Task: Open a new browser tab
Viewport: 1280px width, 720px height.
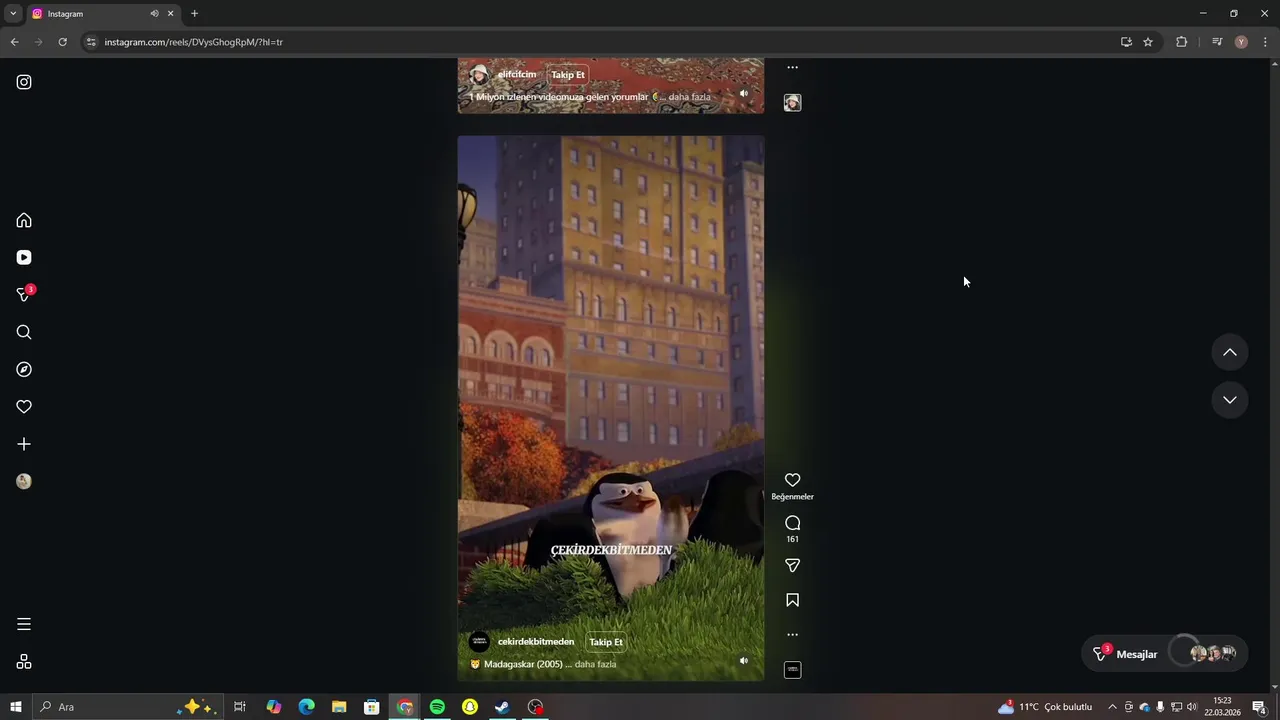Action: click(x=194, y=14)
